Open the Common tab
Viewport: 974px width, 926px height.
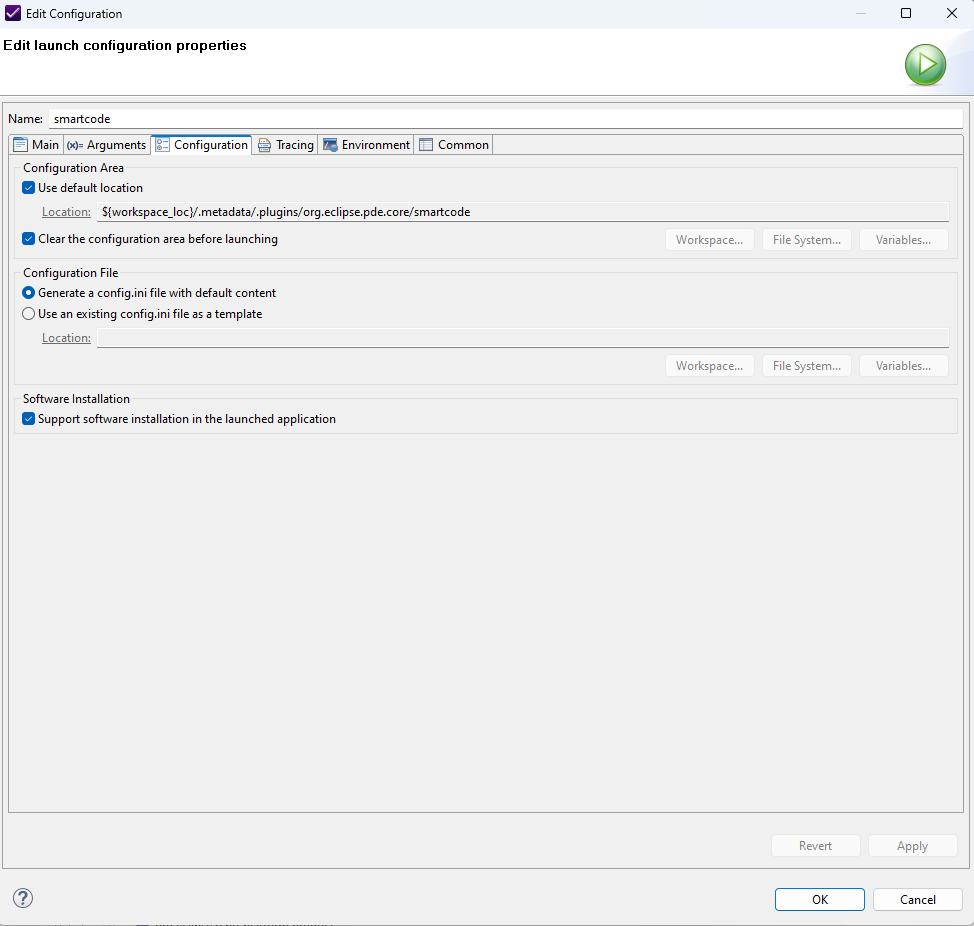[x=454, y=145]
